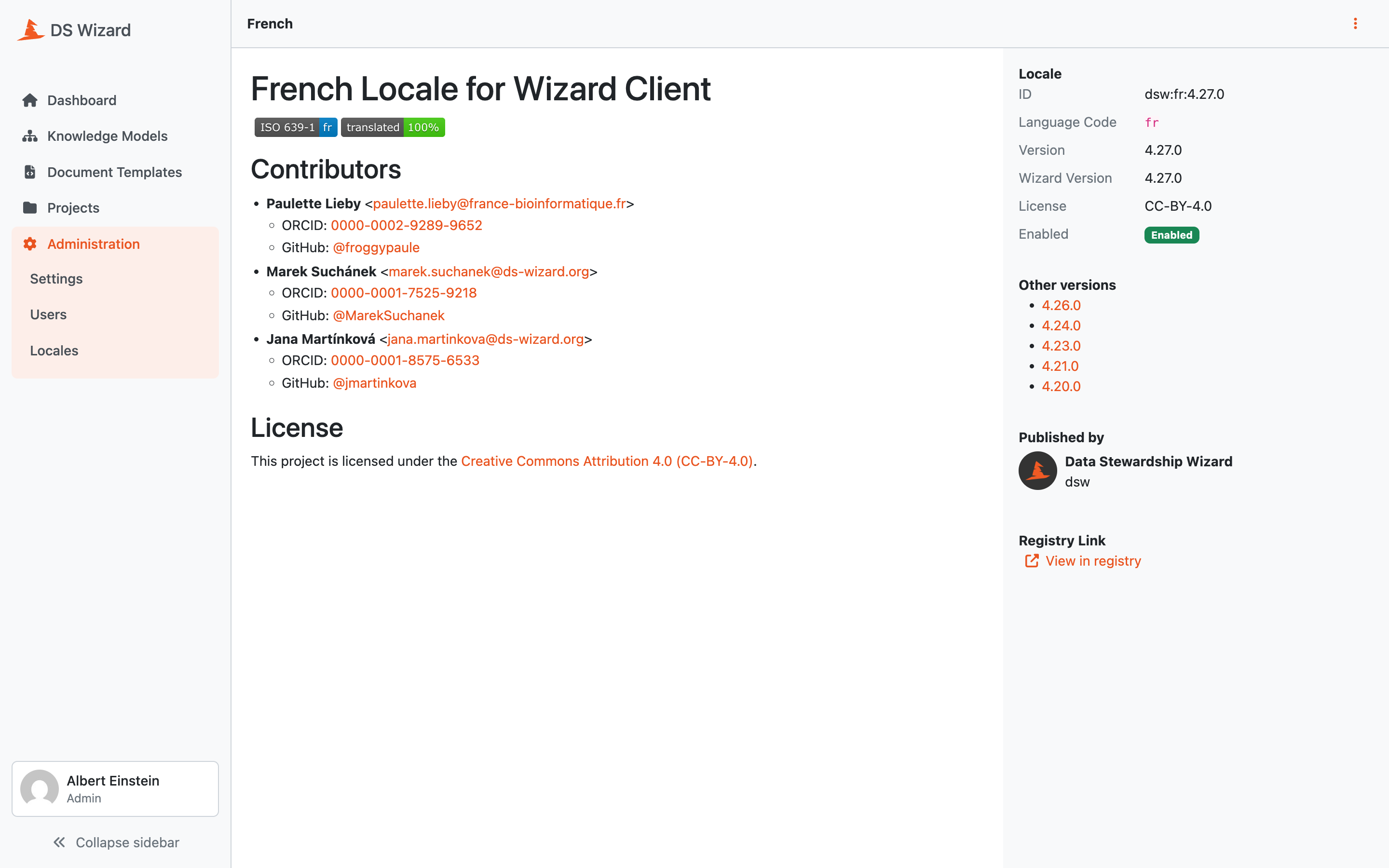Image resolution: width=1389 pixels, height=868 pixels.
Task: Open Settings under Administration
Action: (x=56, y=279)
